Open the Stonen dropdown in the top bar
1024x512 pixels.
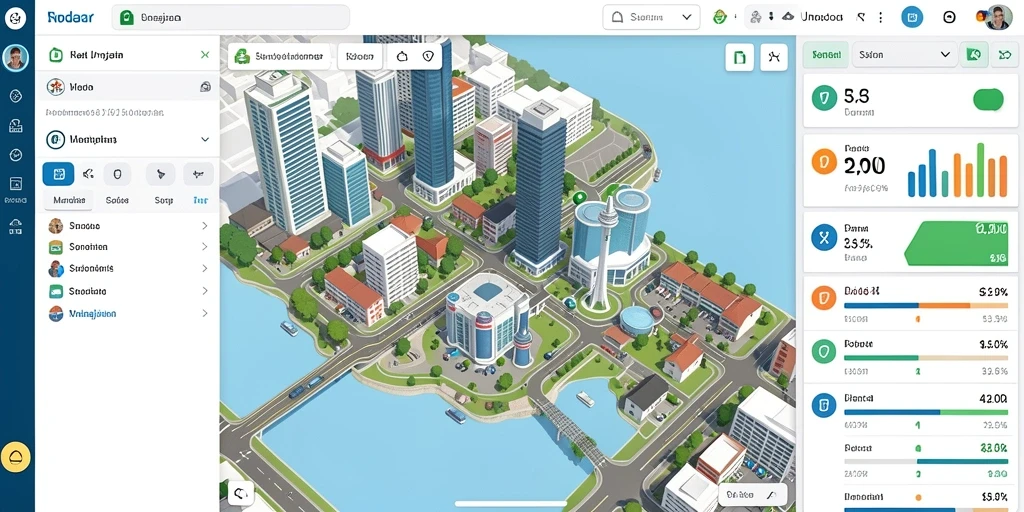tap(651, 18)
